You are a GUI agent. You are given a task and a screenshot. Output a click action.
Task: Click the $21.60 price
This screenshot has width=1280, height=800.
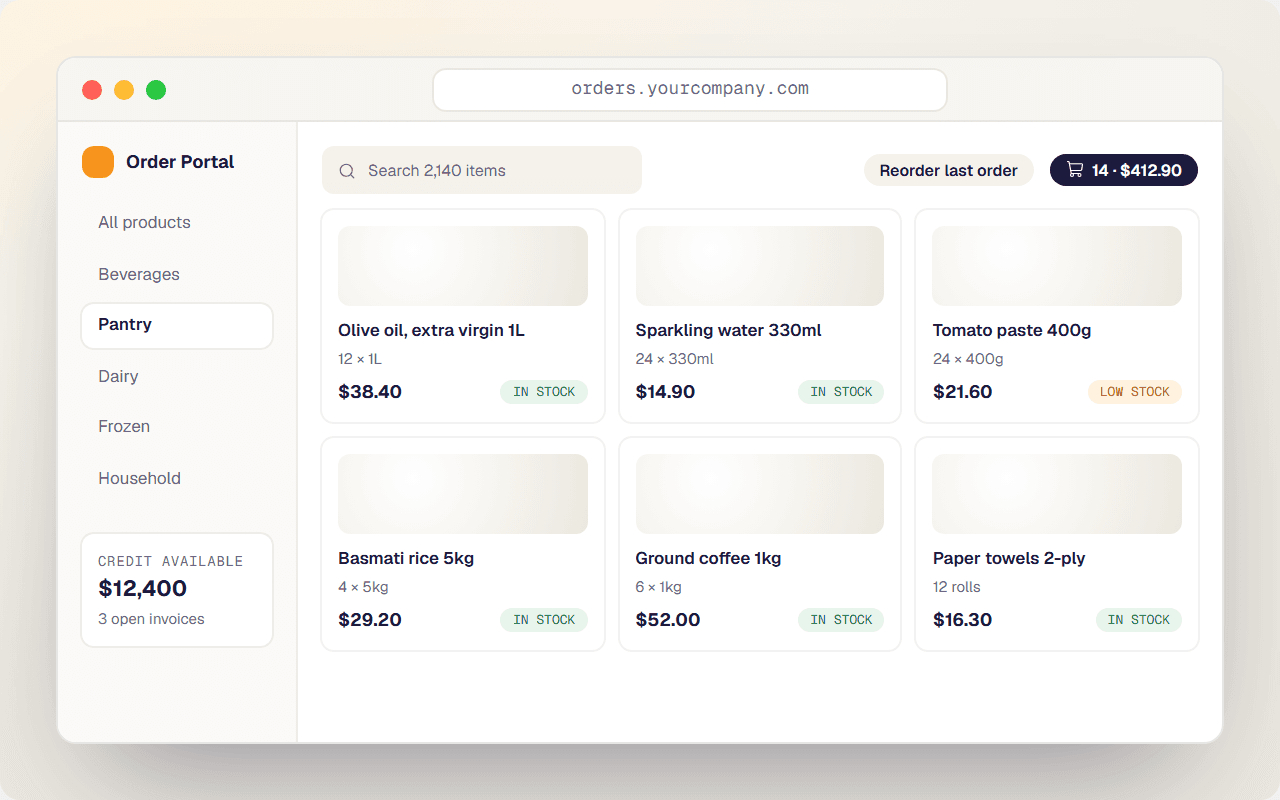coord(963,392)
